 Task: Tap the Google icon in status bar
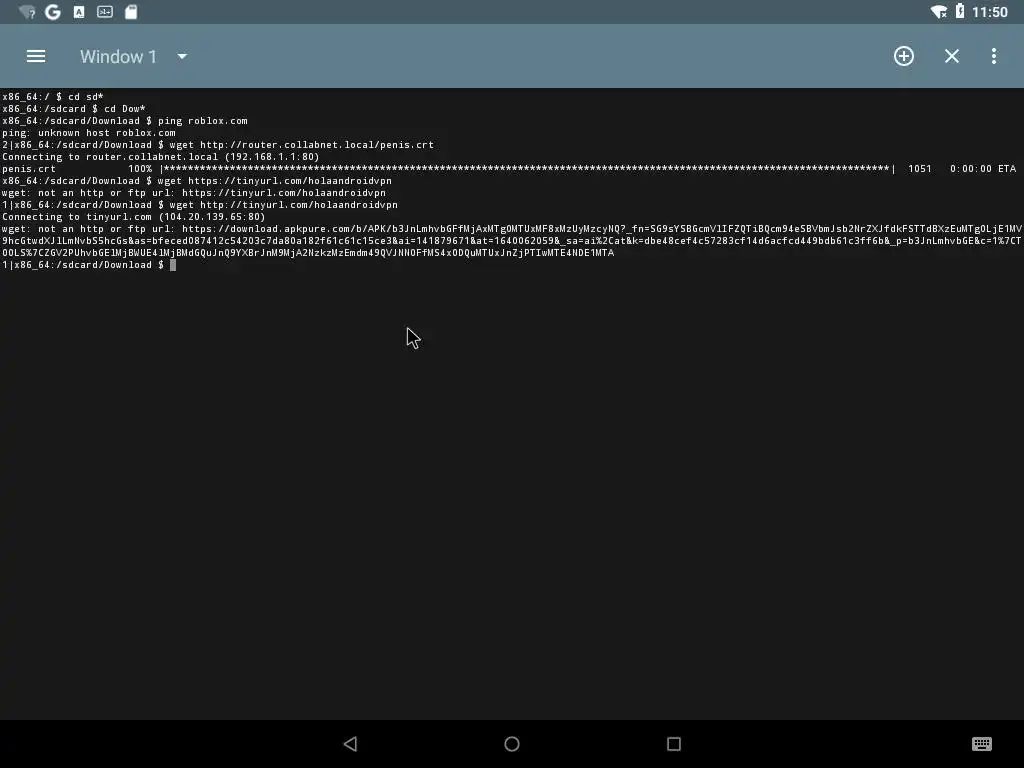point(53,12)
